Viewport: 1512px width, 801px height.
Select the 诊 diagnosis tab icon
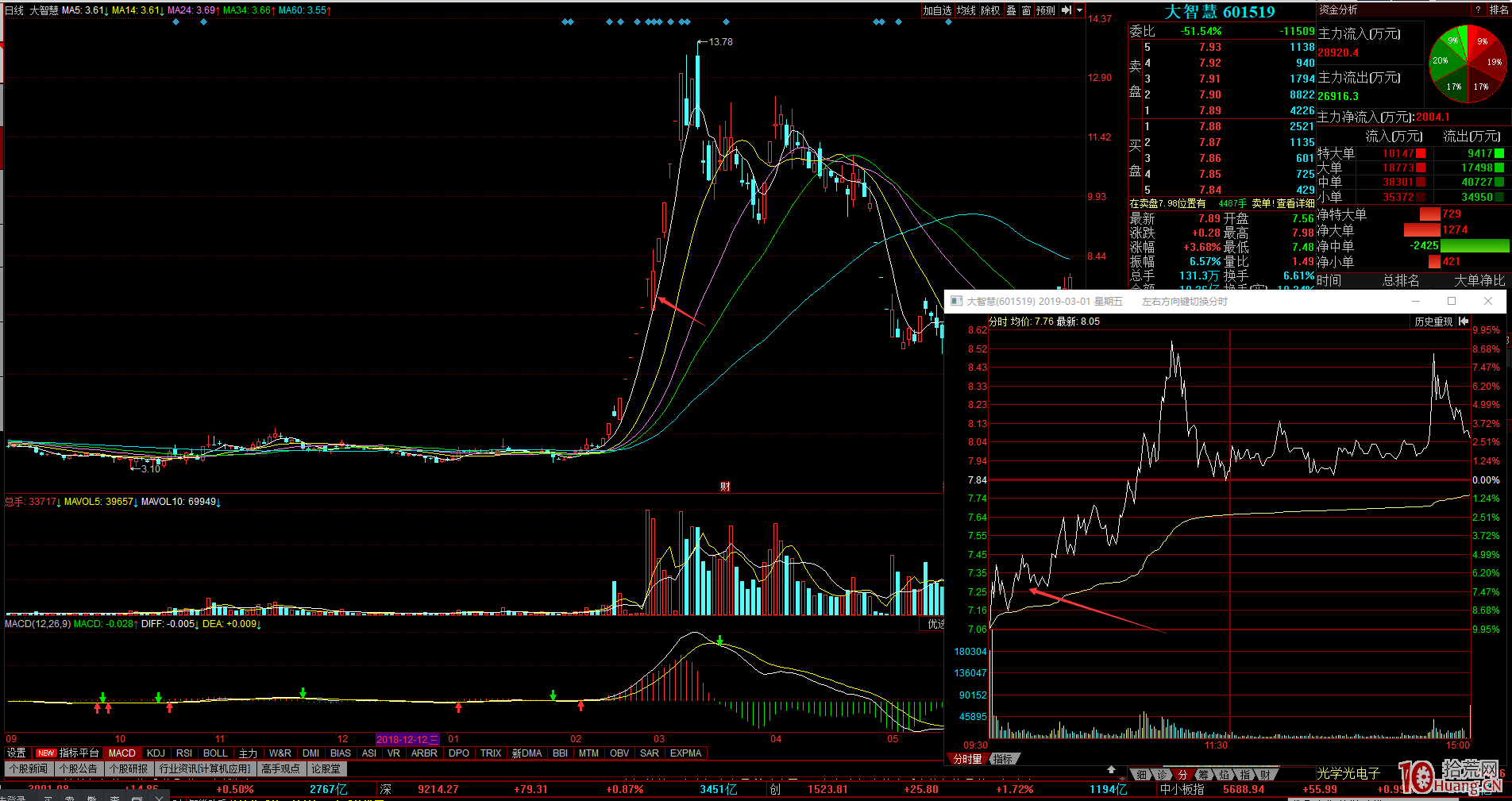pos(1162,774)
